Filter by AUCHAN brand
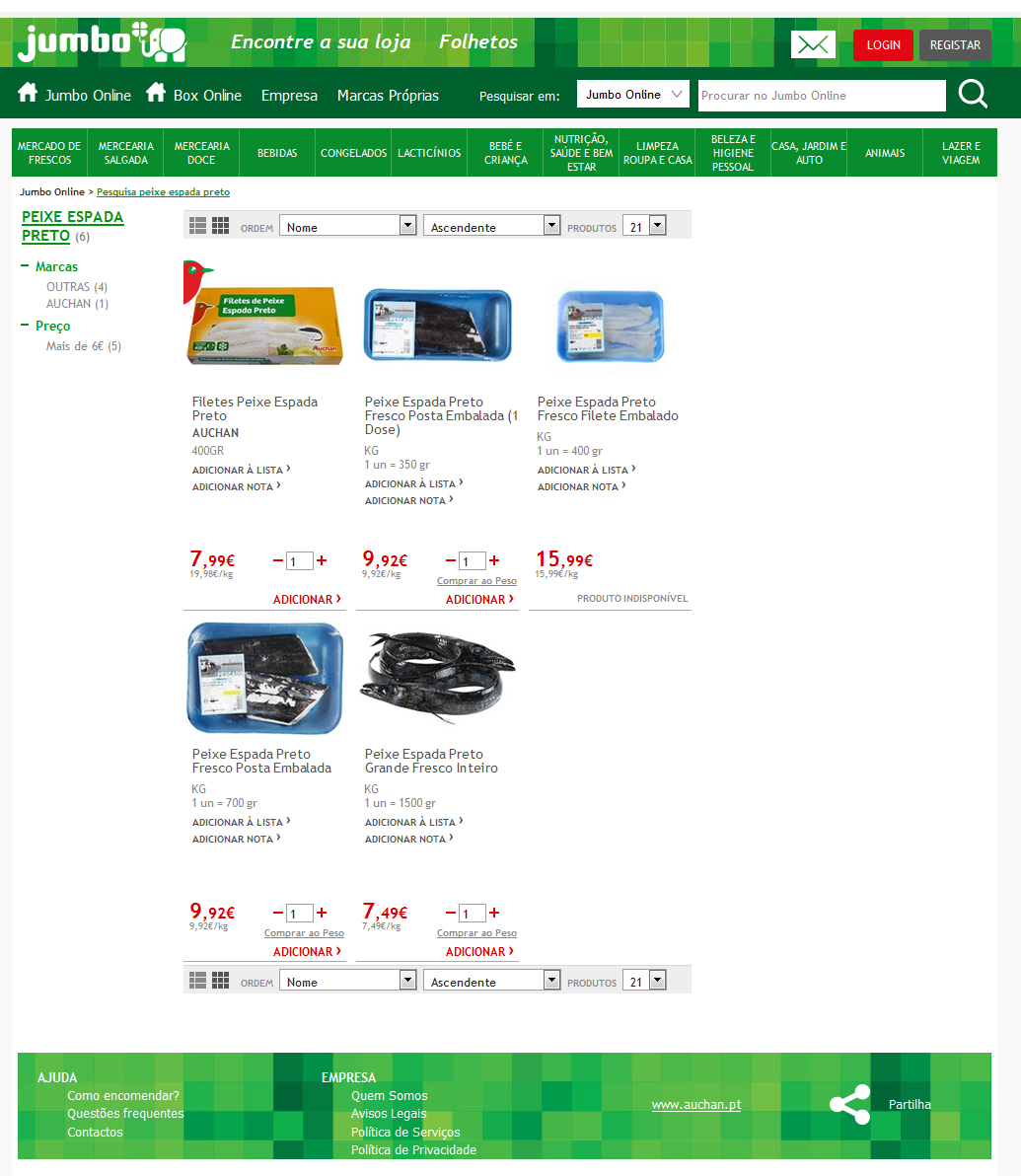The width and height of the screenshot is (1021, 1176). click(77, 304)
